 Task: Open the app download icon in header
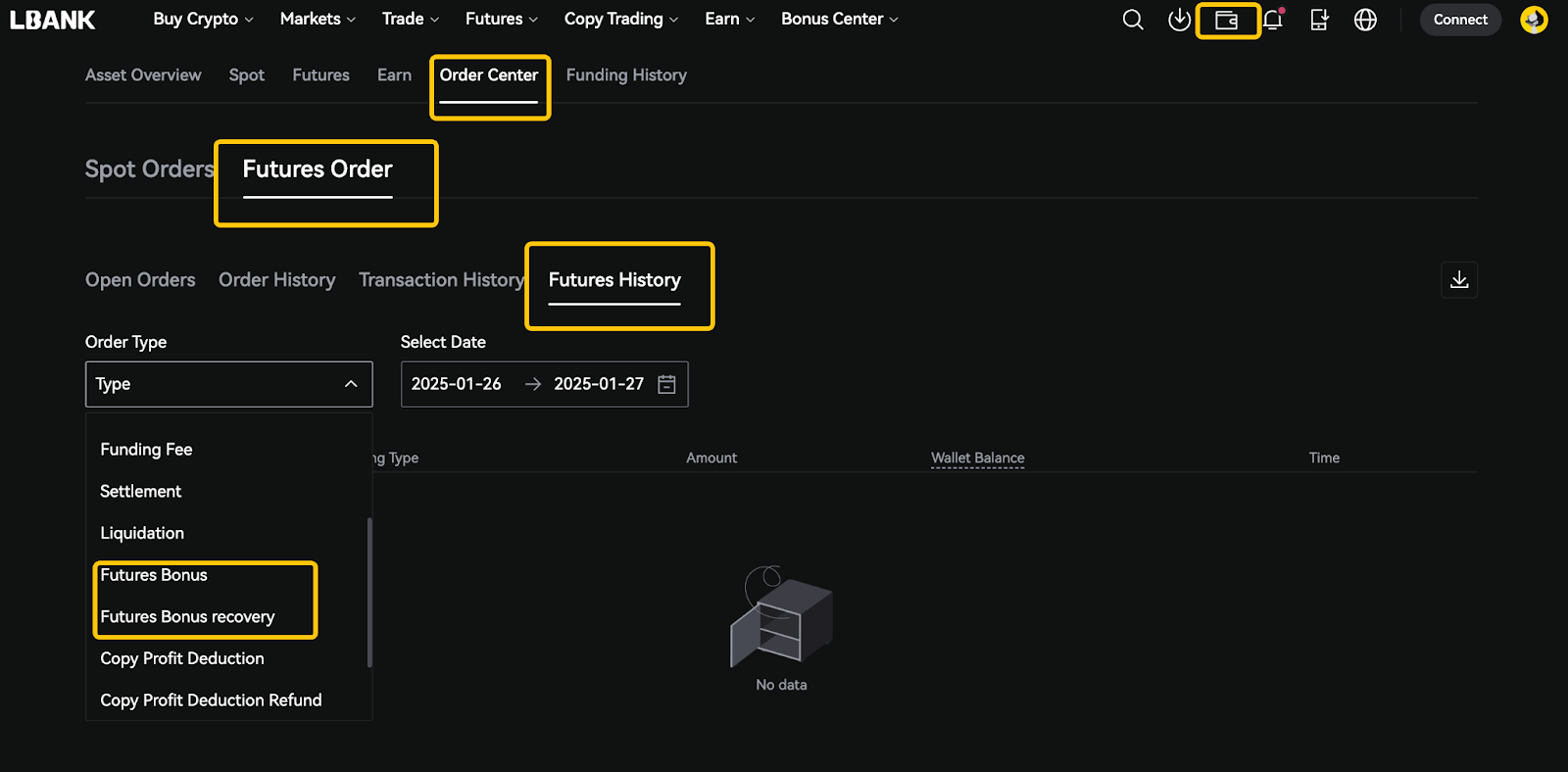(x=1179, y=20)
